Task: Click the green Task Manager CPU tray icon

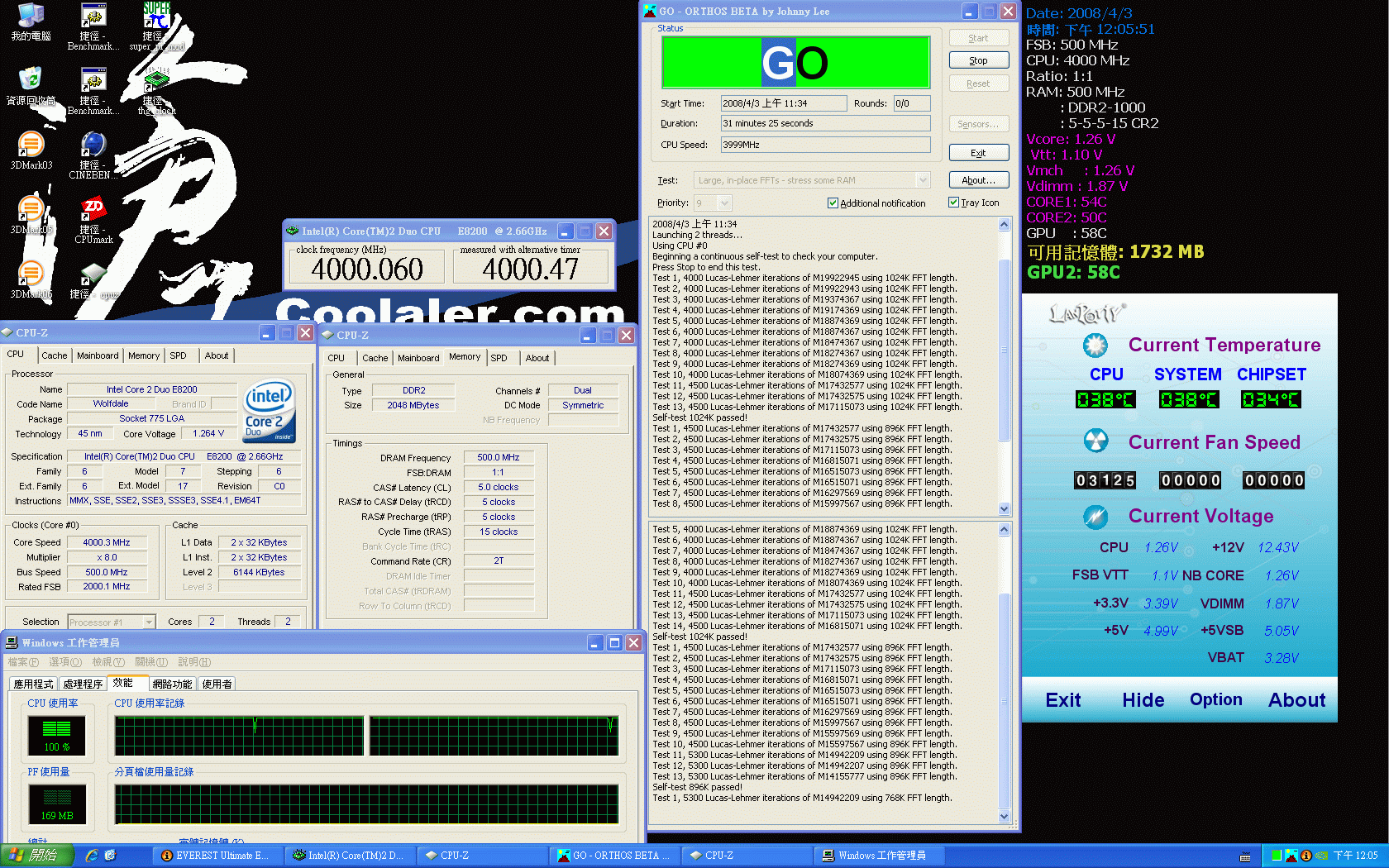Action: pyautogui.click(x=1277, y=856)
